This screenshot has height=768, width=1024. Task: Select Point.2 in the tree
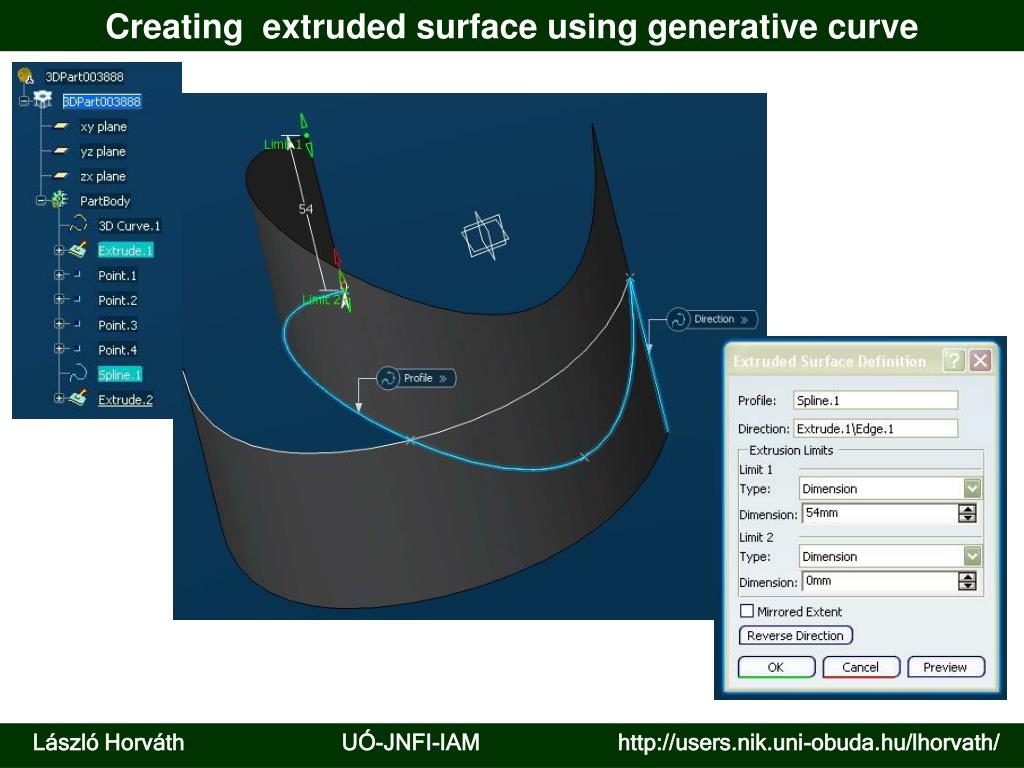[118, 300]
